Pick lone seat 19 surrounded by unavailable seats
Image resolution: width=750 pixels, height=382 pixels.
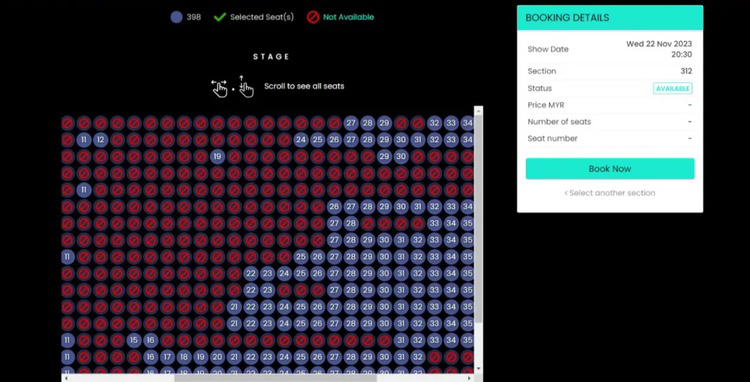[217, 157]
